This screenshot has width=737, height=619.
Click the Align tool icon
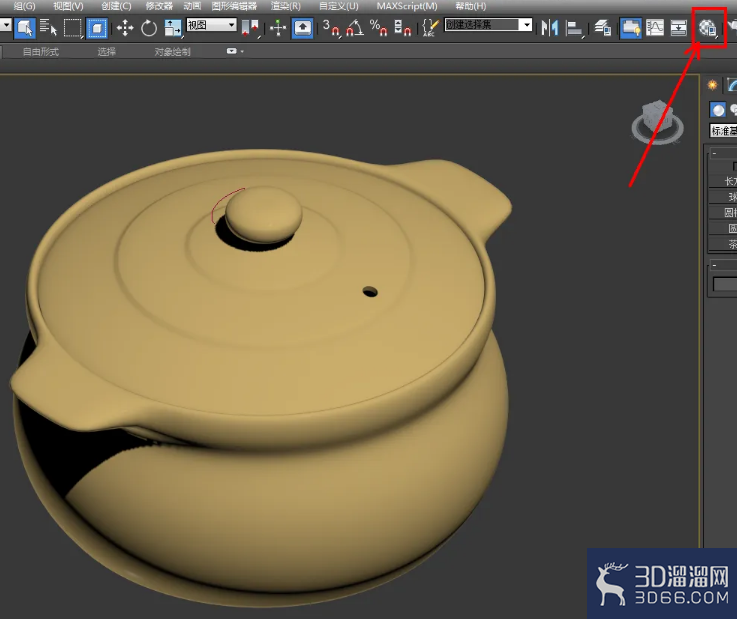point(573,28)
